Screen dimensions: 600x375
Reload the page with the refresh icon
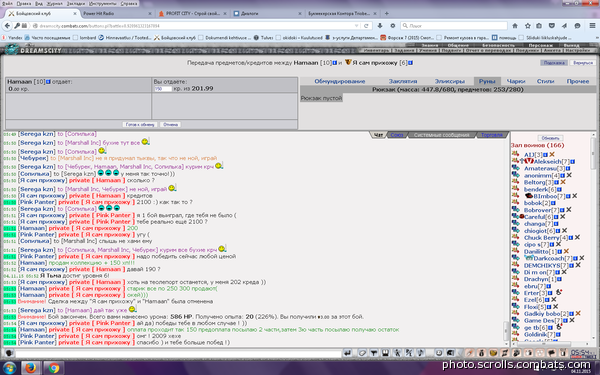tap(366, 26)
